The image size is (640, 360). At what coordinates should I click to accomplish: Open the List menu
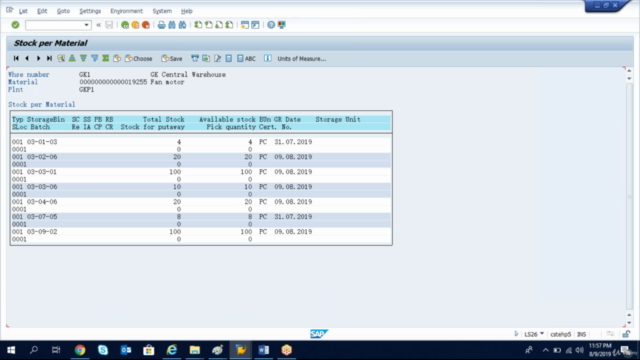[23, 11]
